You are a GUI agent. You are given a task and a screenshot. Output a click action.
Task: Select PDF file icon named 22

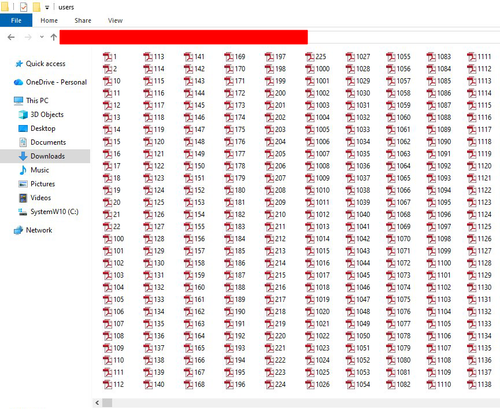(x=107, y=227)
